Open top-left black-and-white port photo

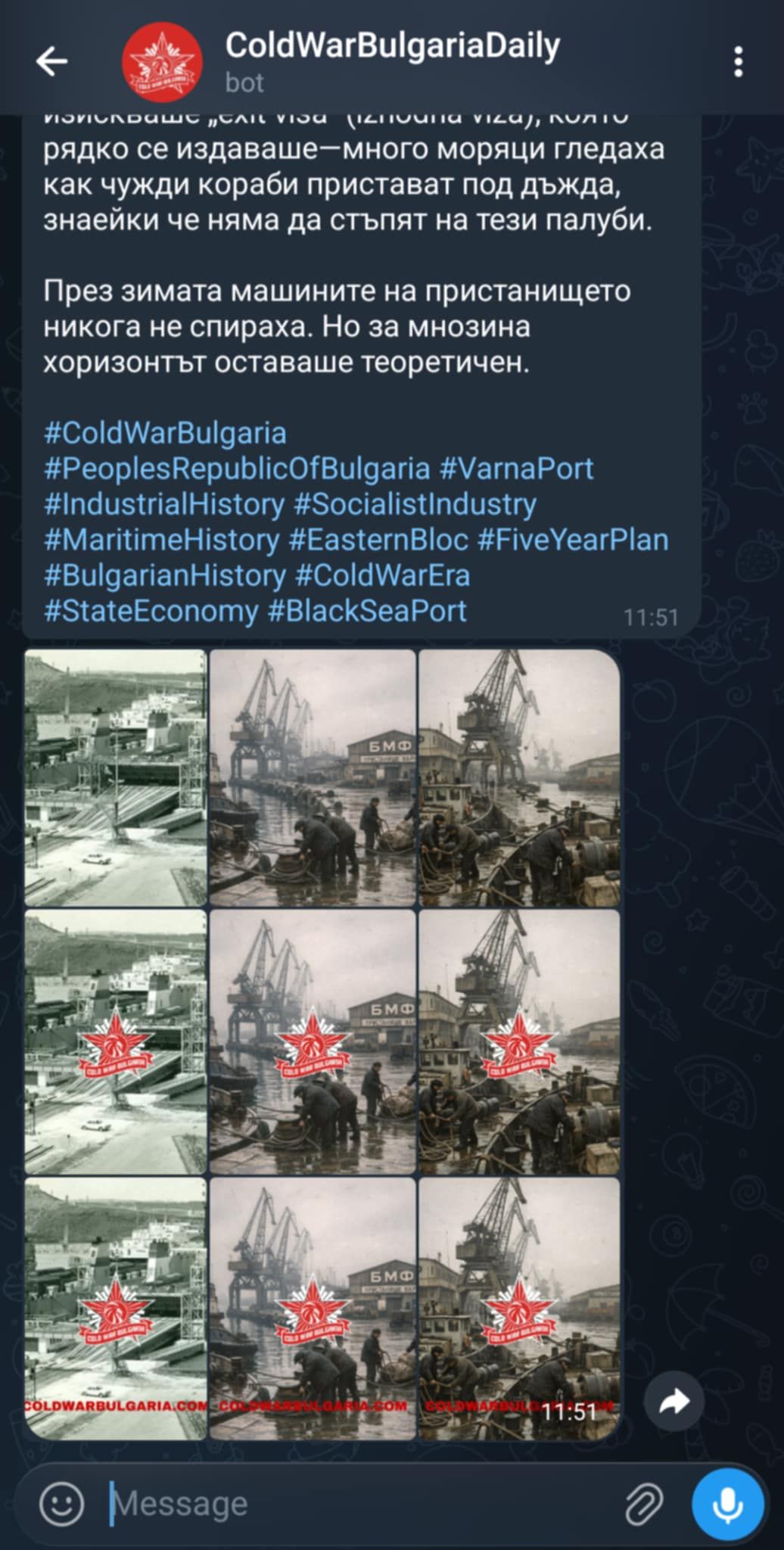click(116, 778)
